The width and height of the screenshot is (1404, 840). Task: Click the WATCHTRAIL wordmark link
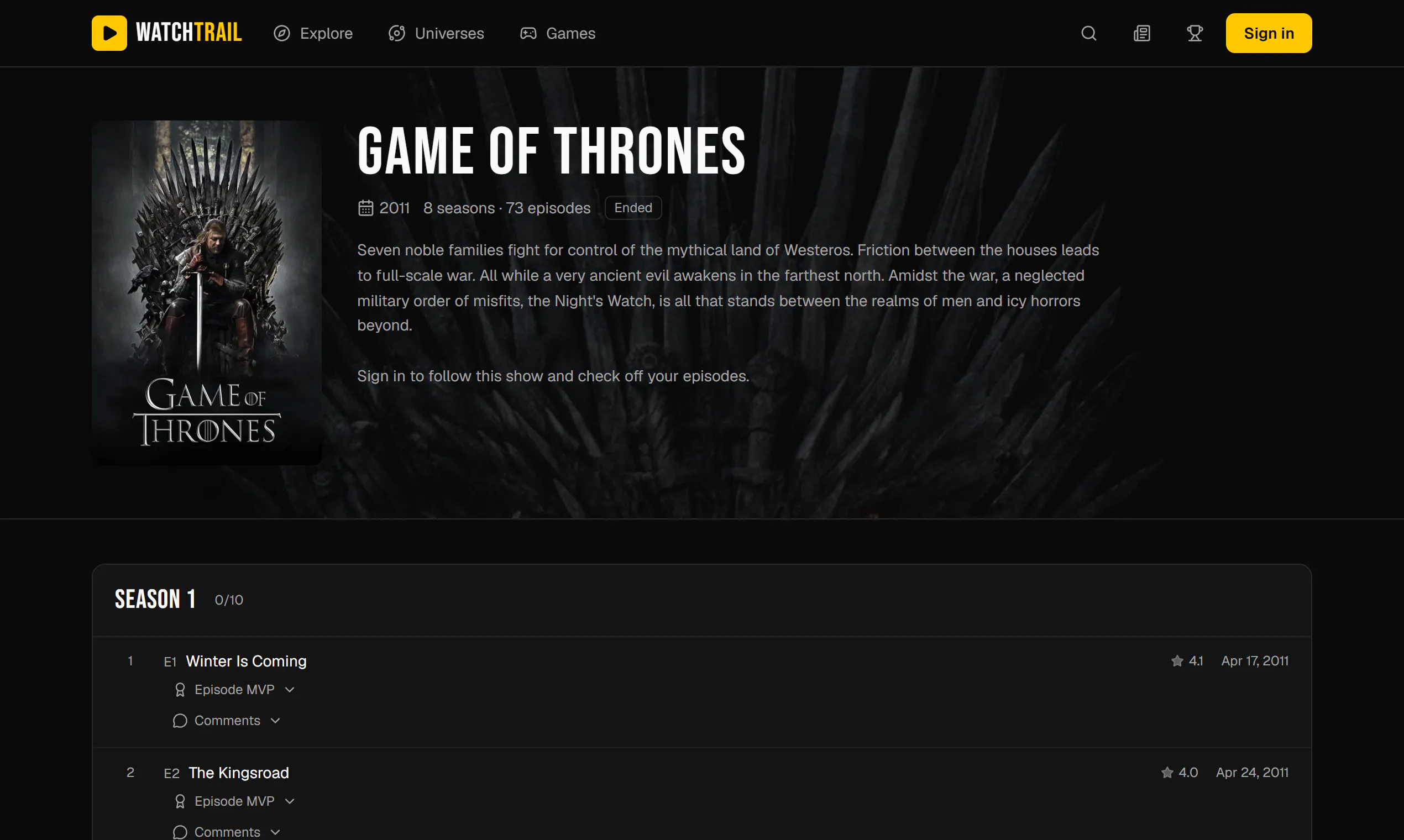[x=189, y=33]
